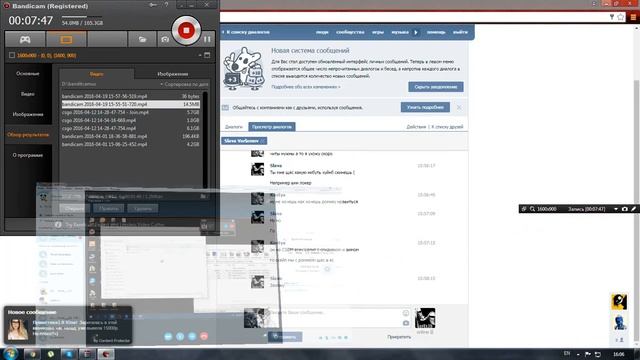This screenshot has height=360, width=640.
Task: Select the 5.7GB csgo Join.mp4 file
Action: pos(131,112)
